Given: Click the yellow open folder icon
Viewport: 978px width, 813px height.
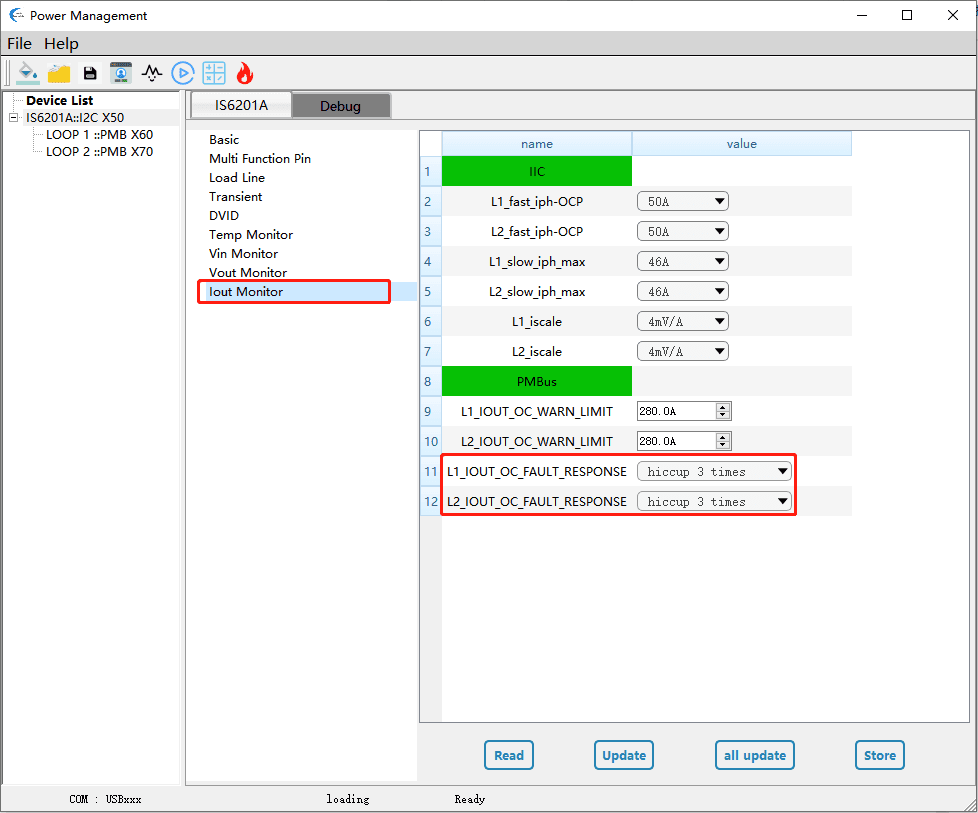Looking at the screenshot, I should coord(59,73).
